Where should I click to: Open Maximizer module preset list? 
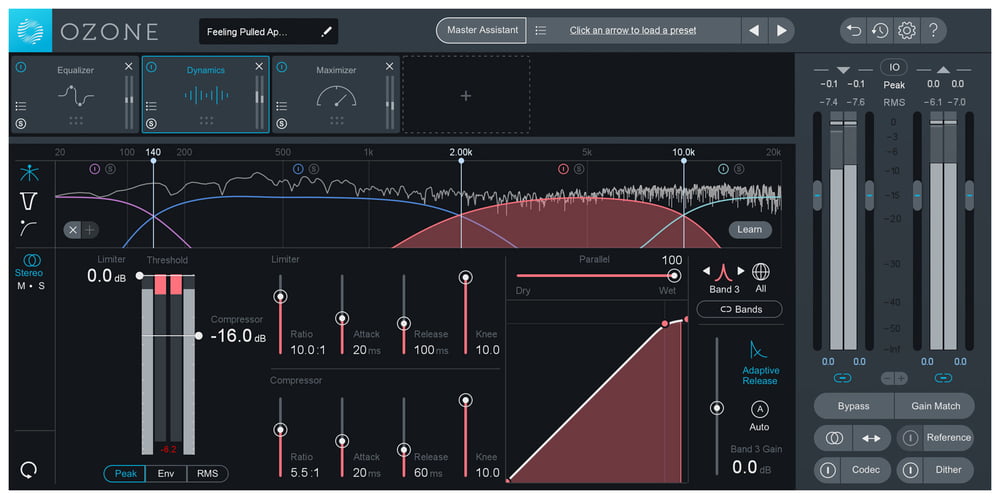[282, 106]
